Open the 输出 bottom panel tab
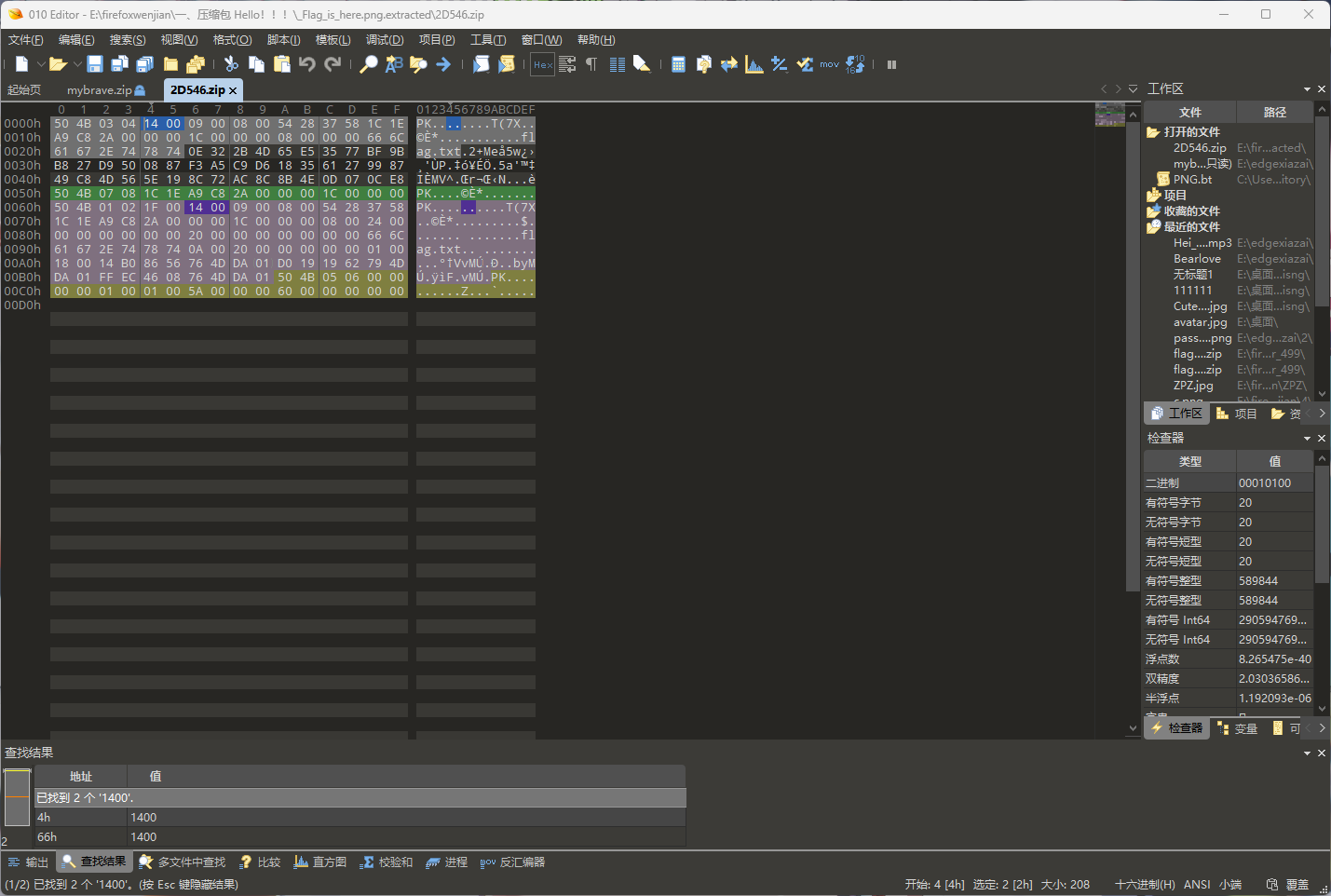This screenshot has height=896, width=1331. pos(29,862)
